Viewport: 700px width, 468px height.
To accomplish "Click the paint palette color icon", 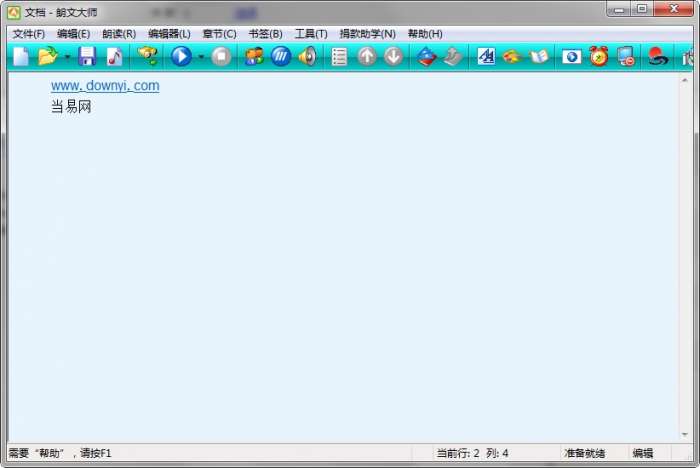I will coord(512,57).
